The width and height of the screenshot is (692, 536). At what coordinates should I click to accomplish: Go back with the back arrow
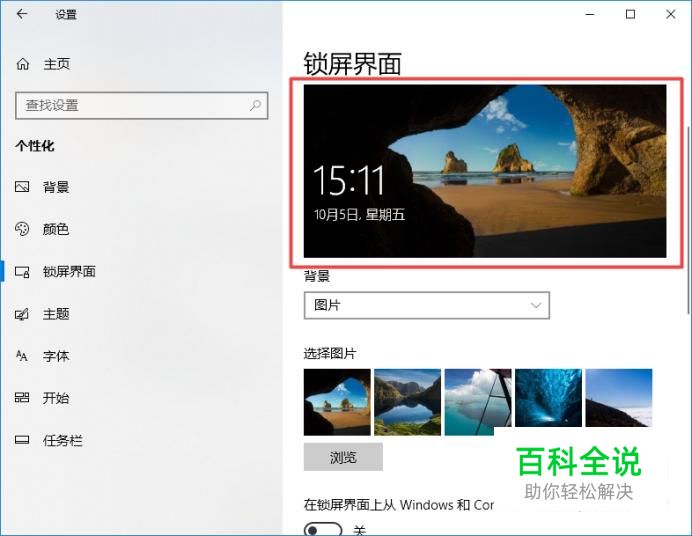point(22,14)
